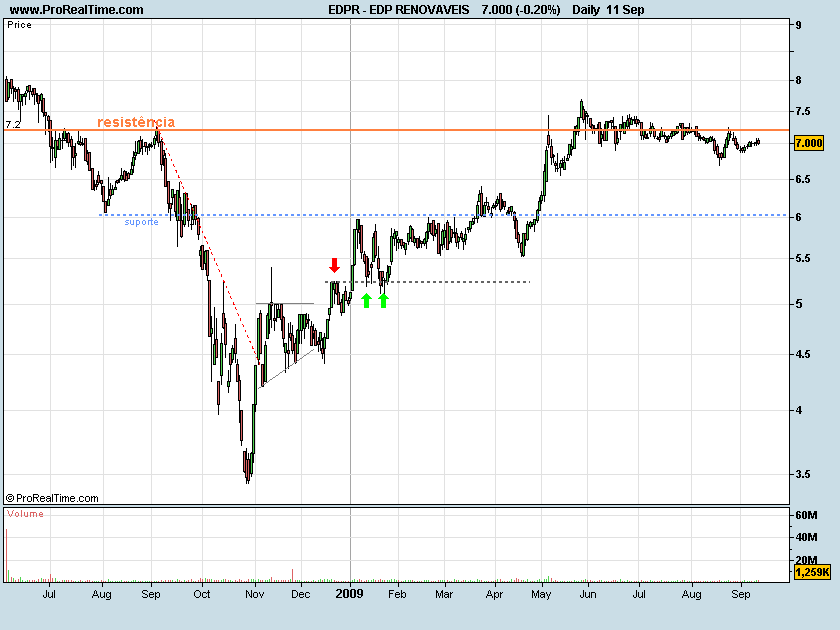The height and width of the screenshot is (630, 840).
Task: Click the 9 price axis label
Action: 799,25
